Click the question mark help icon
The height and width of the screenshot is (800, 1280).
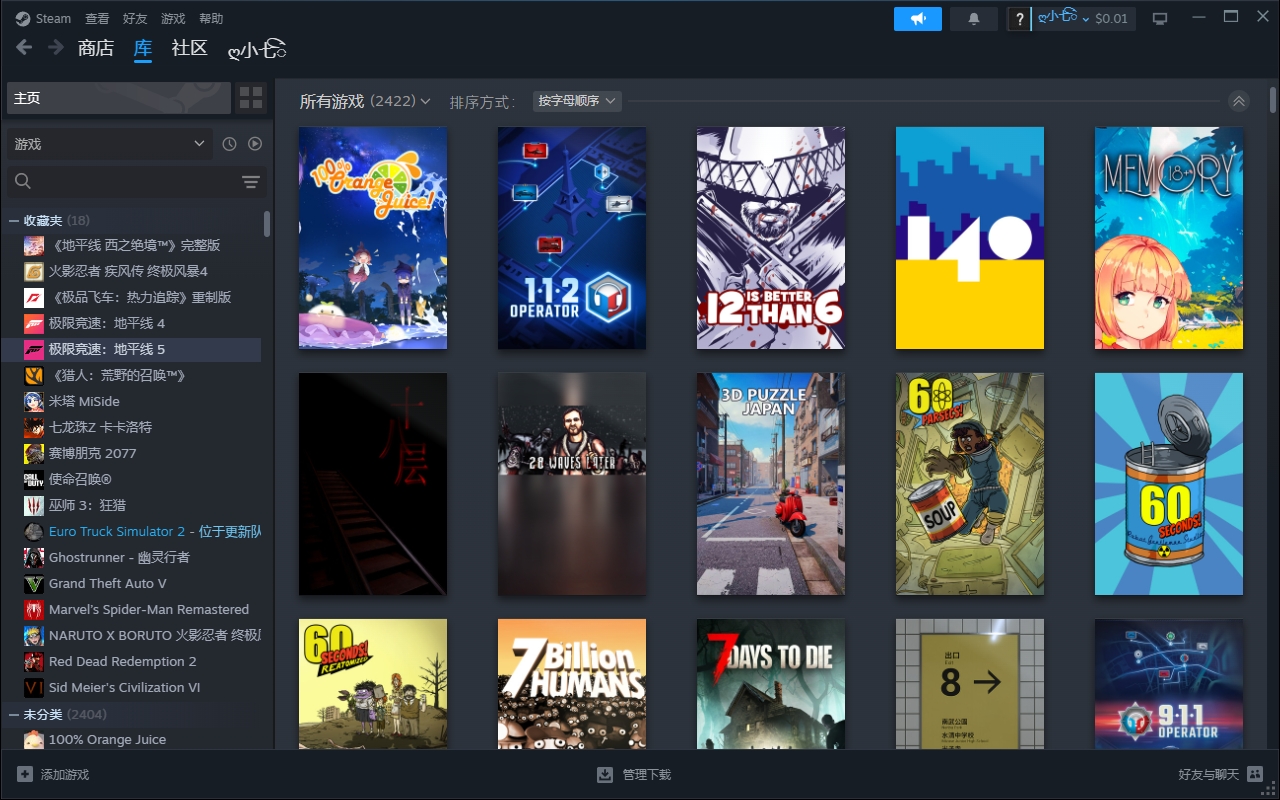pos(1019,18)
